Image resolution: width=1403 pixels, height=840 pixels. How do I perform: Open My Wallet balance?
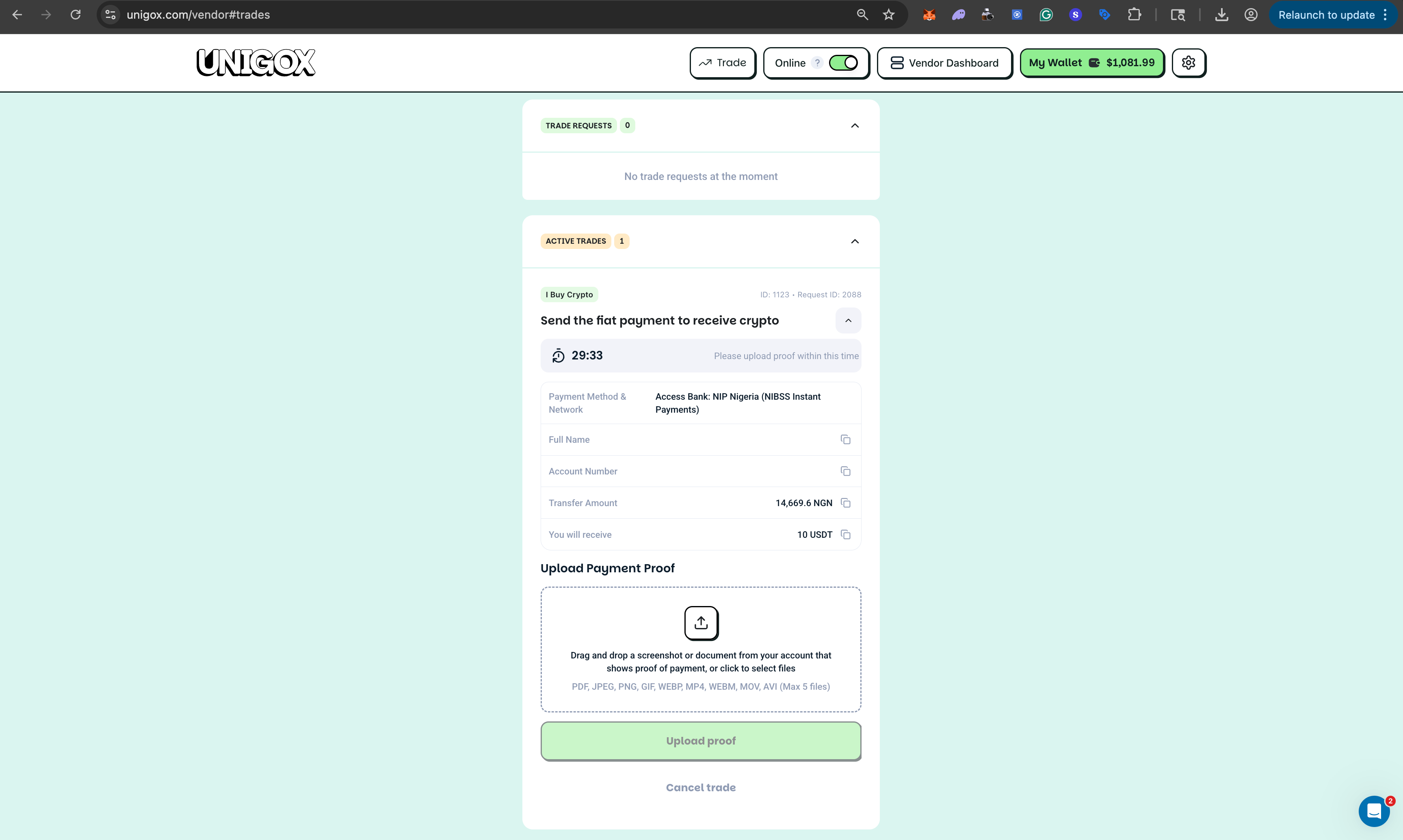(x=1092, y=63)
